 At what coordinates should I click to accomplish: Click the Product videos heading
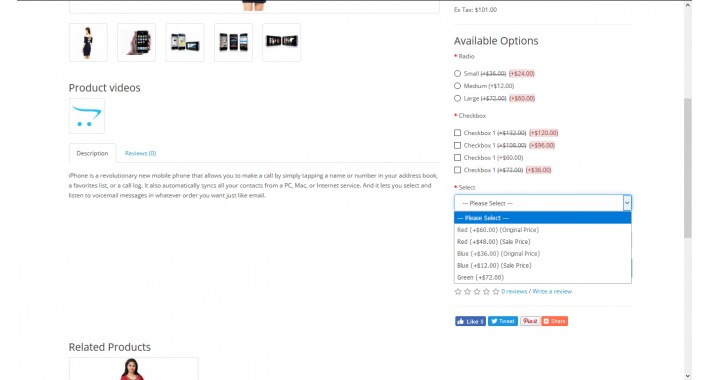coord(105,88)
